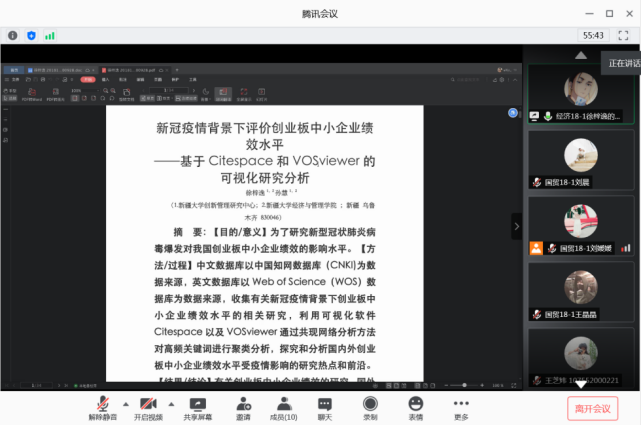Click the 55:43 meeting timer
Viewport: 642px width, 425px height.
pyautogui.click(x=593, y=36)
